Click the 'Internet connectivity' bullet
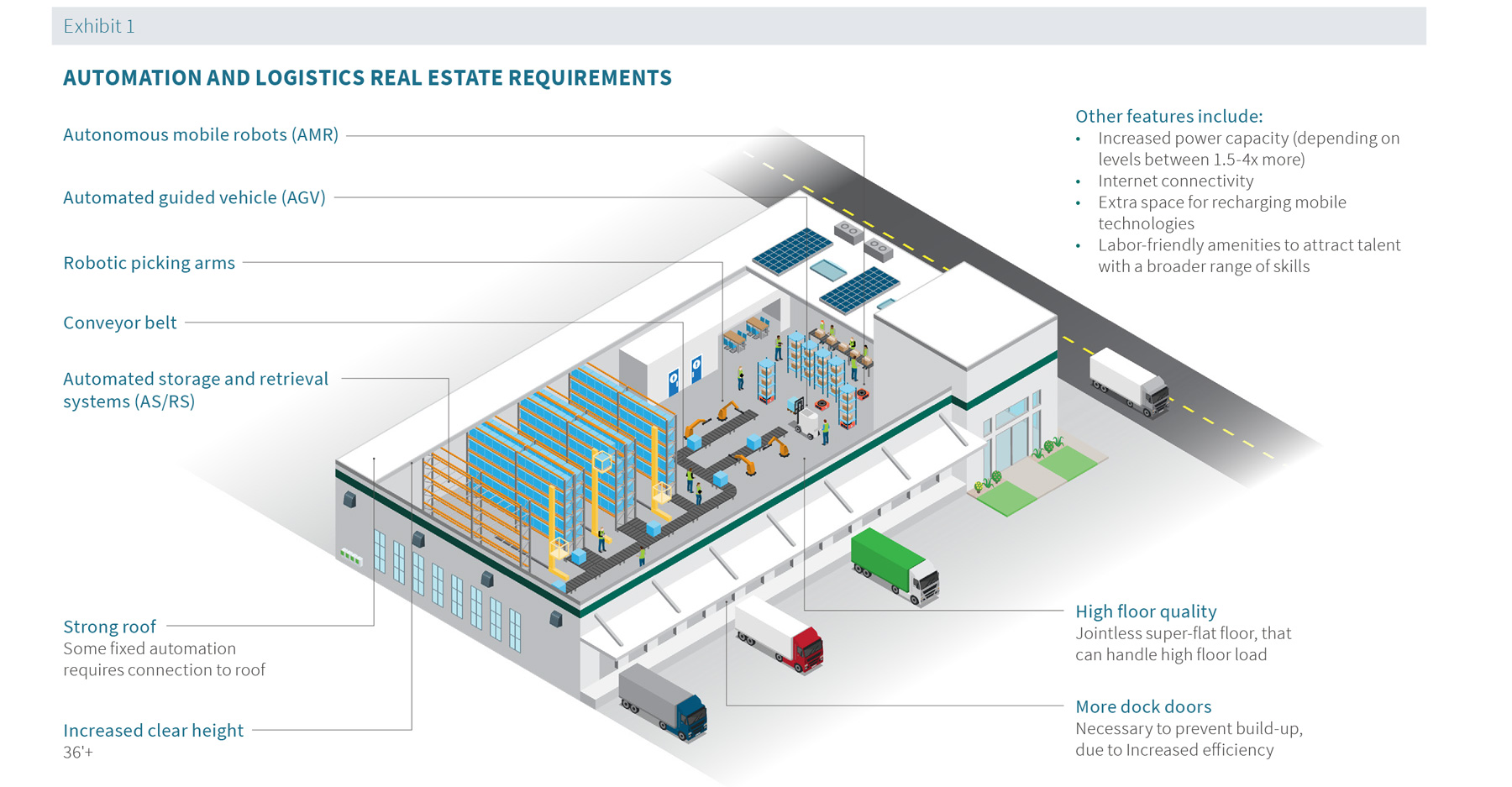1512x787 pixels. (x=1175, y=181)
